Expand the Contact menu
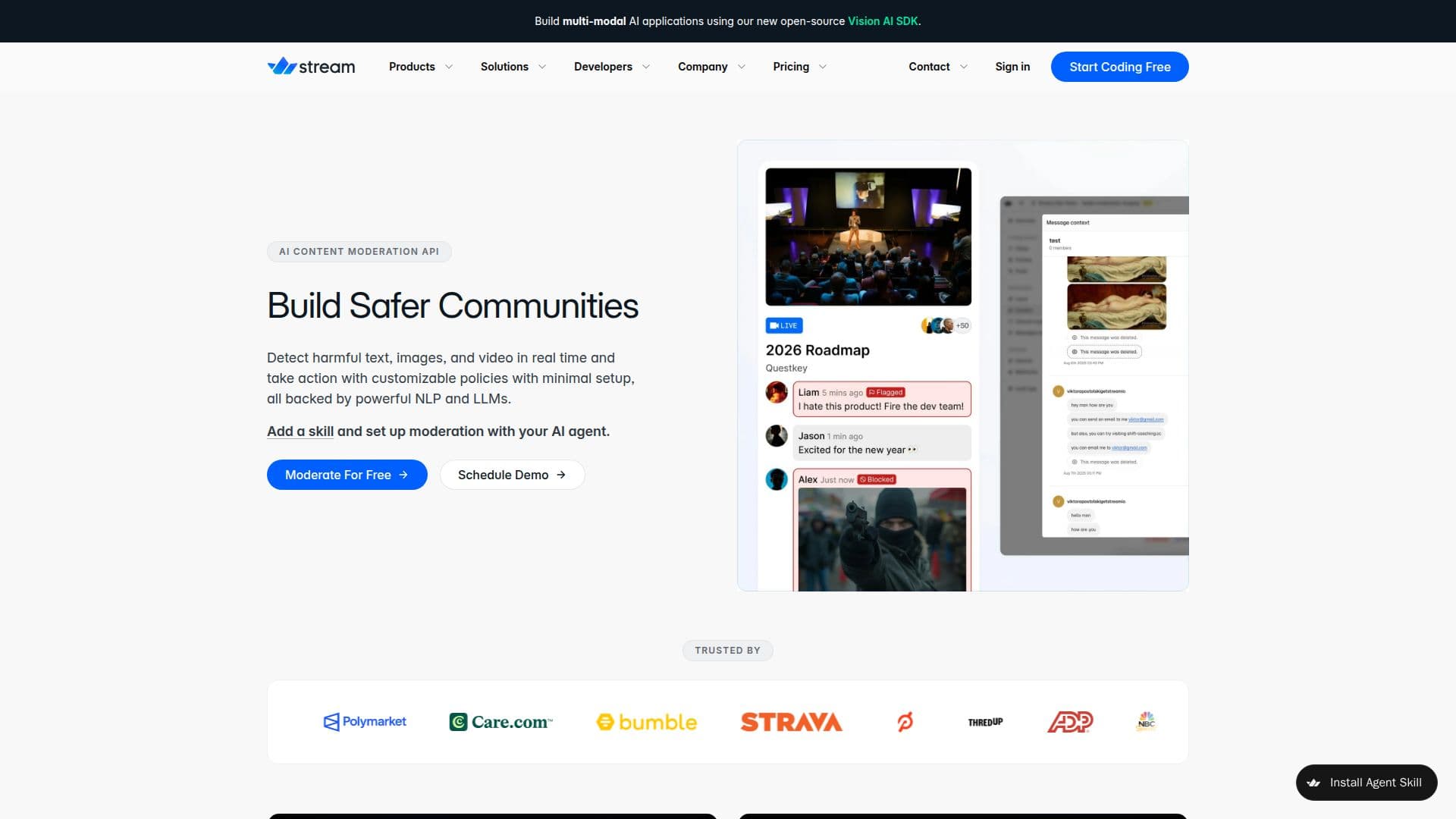 tap(938, 67)
